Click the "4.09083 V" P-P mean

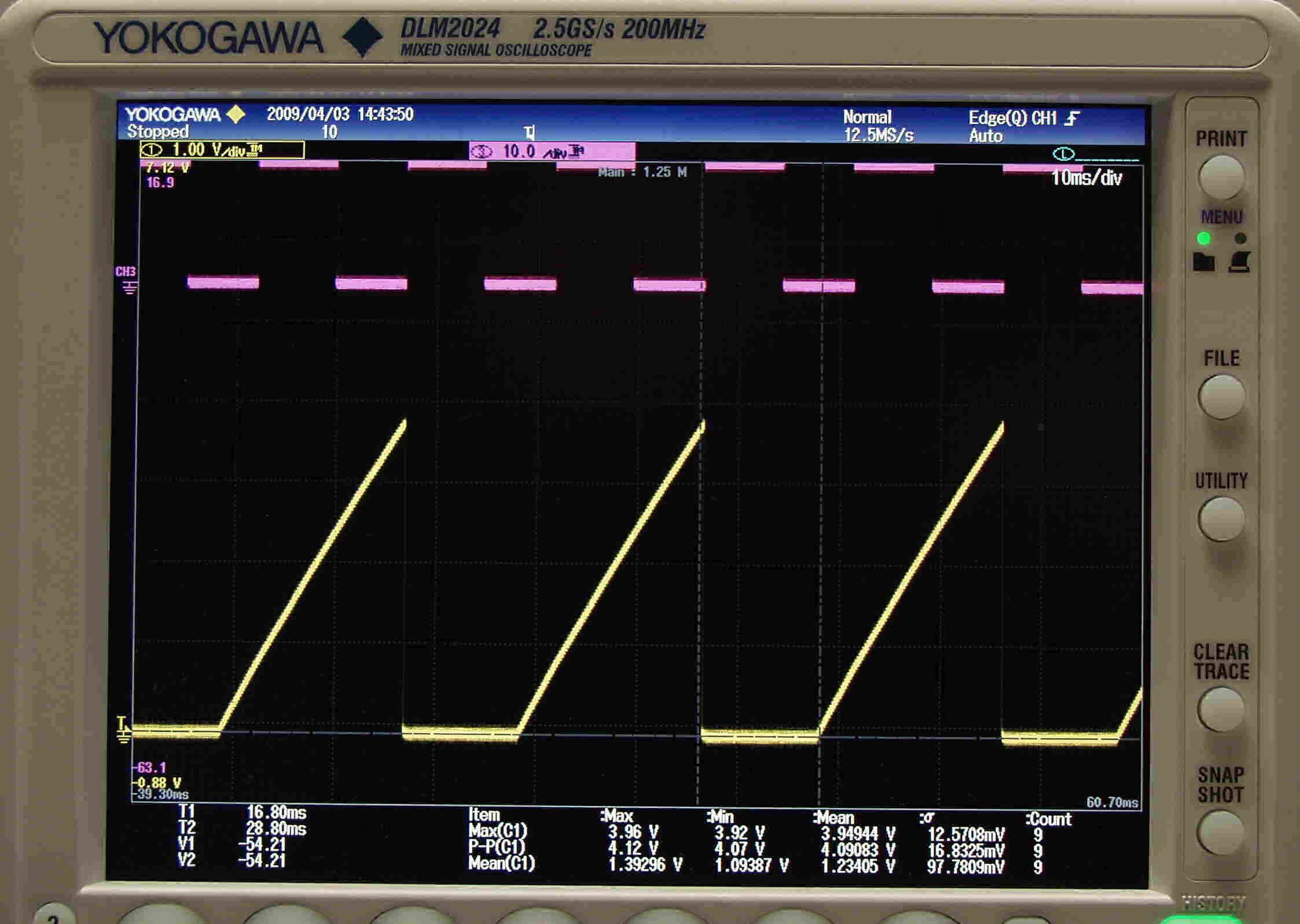tap(858, 851)
